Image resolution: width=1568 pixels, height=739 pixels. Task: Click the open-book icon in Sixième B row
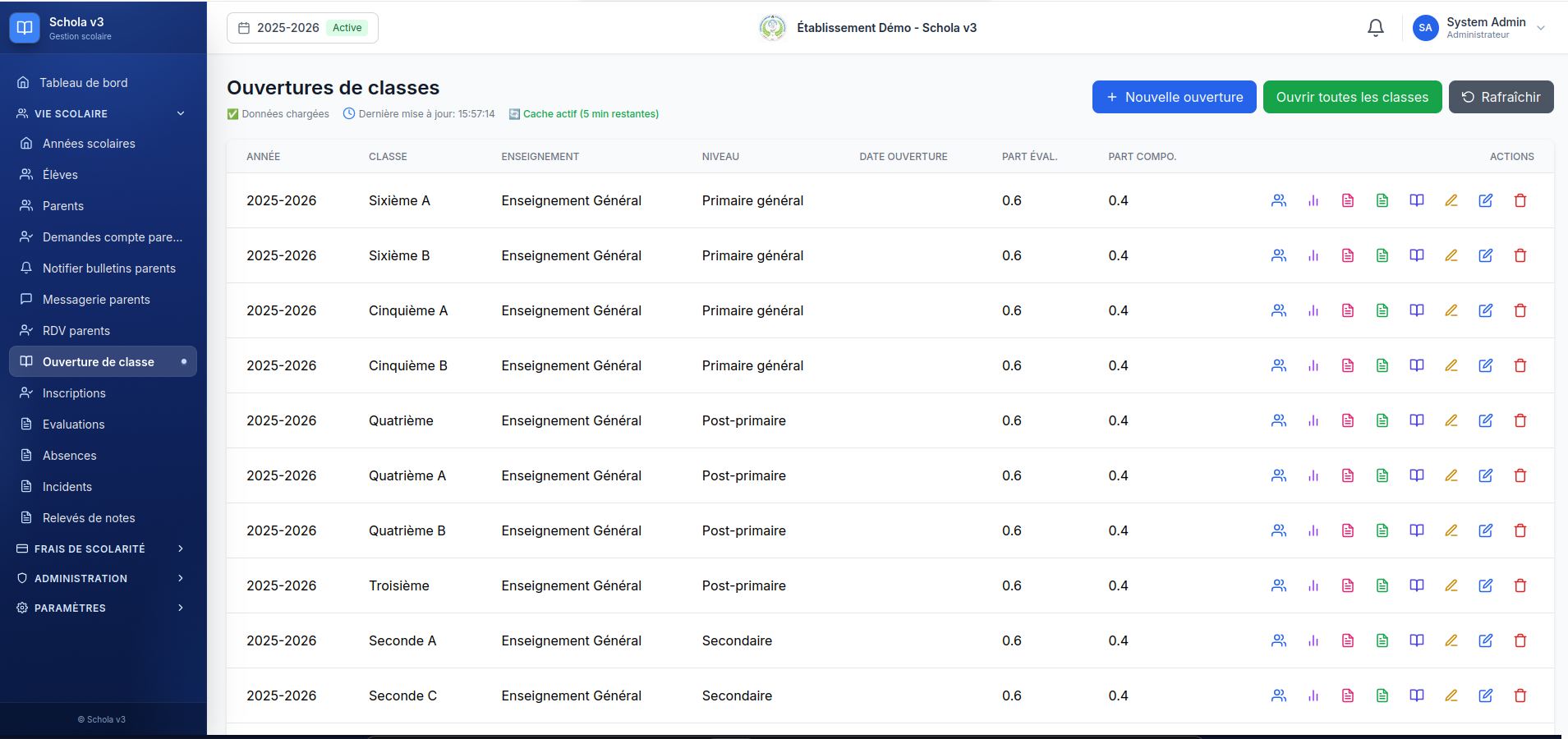[x=1417, y=255]
